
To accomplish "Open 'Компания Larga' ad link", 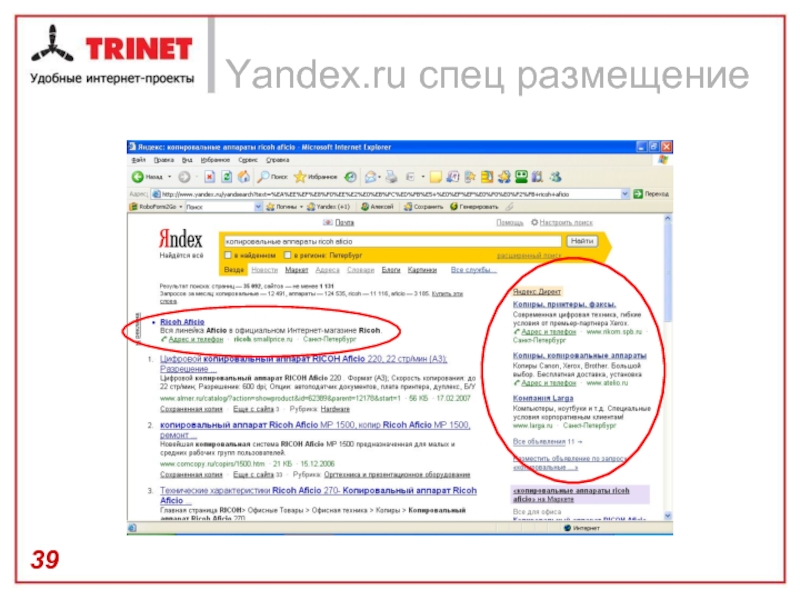I will pos(543,398).
